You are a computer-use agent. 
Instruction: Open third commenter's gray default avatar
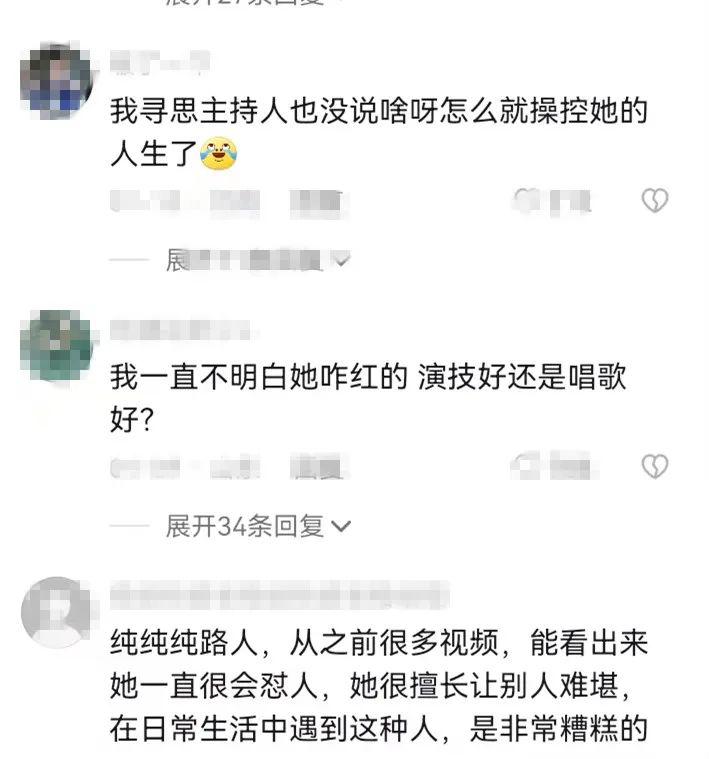pos(56,612)
